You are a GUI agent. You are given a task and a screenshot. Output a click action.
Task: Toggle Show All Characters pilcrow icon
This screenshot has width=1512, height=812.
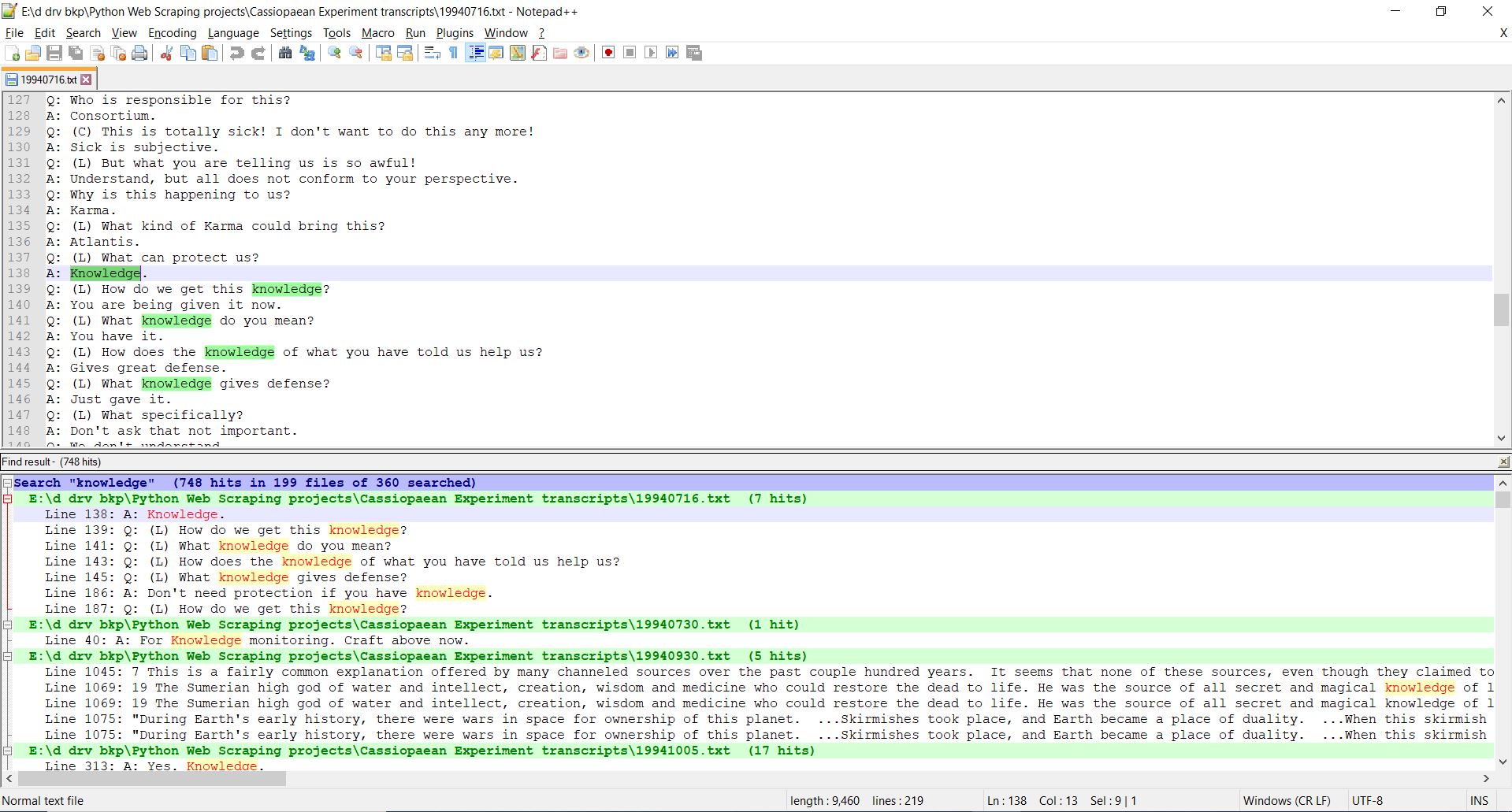(454, 53)
